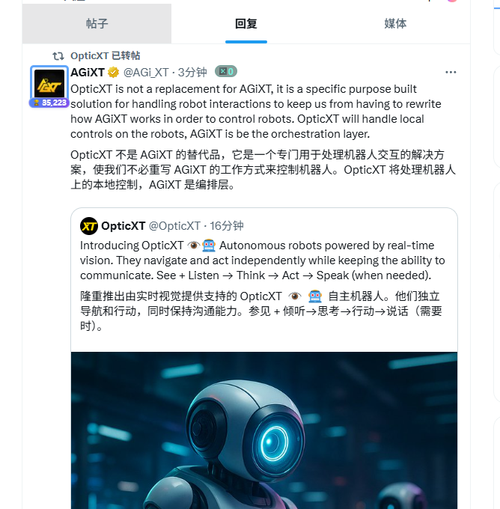This screenshot has width=500, height=509.
Task: Click the AGiXT display name
Action: pos(87,72)
